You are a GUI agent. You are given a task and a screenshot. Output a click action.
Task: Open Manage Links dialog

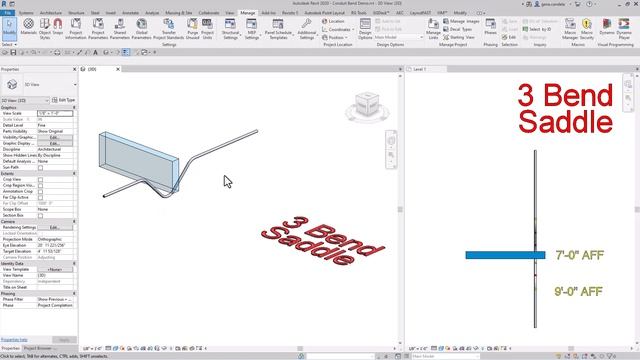coord(433,28)
